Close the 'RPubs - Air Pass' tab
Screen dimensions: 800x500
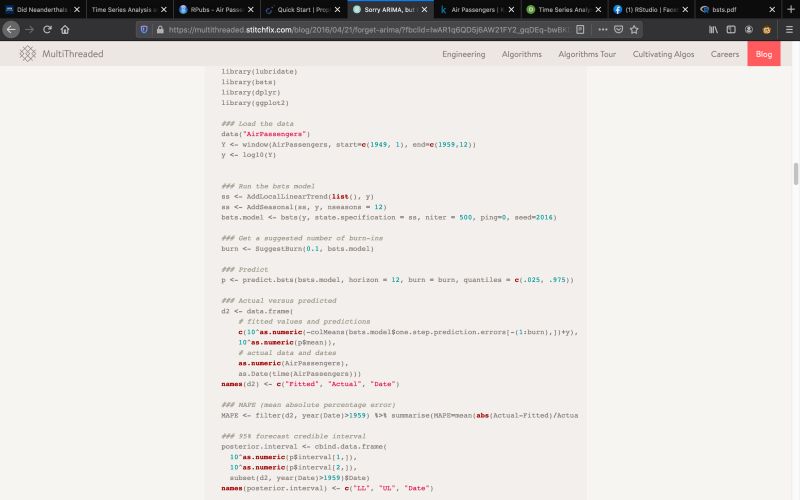251,9
